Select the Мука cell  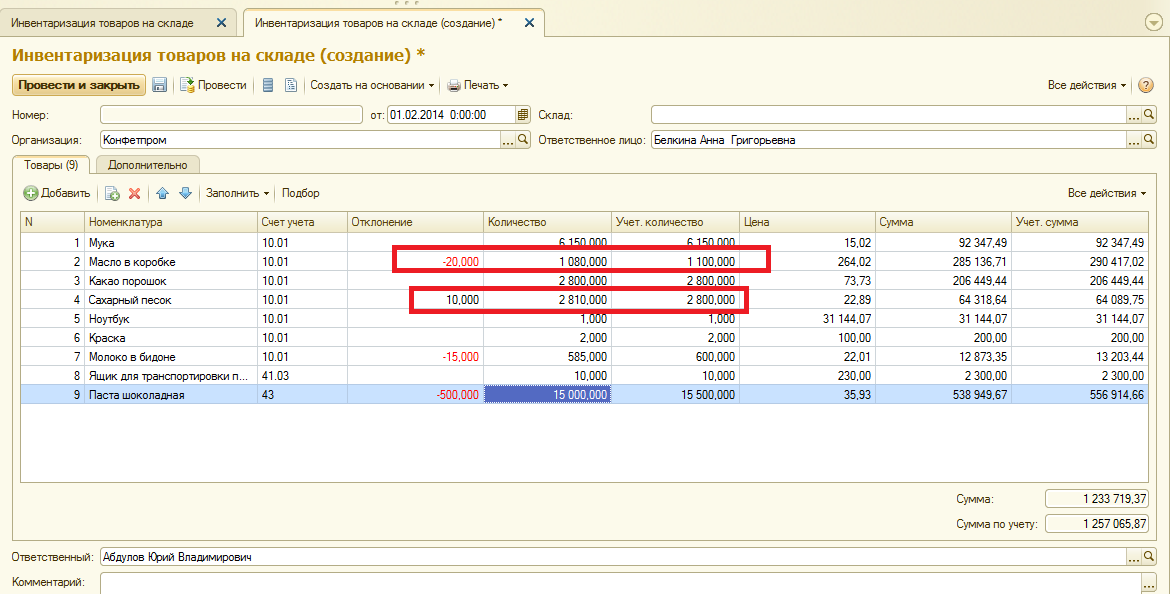(171, 243)
